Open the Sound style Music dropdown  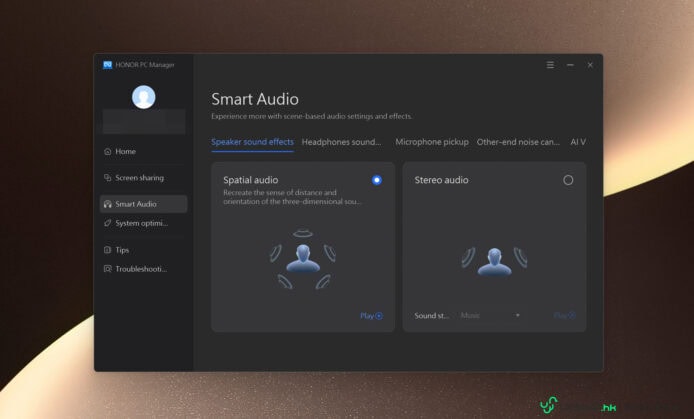[x=490, y=315]
